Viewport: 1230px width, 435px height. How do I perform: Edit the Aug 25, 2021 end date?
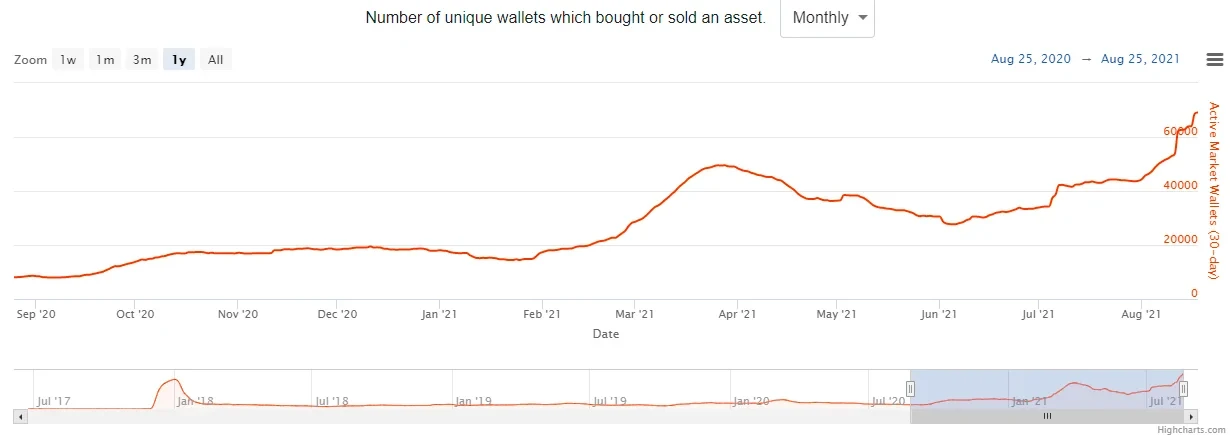click(x=1140, y=59)
